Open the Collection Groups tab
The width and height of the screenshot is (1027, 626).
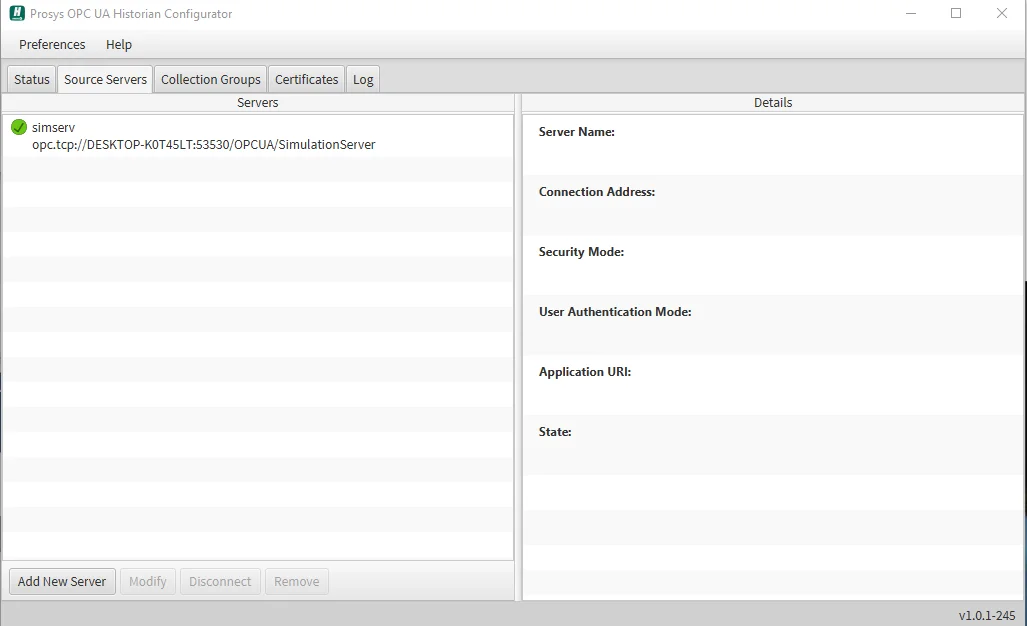pos(211,79)
